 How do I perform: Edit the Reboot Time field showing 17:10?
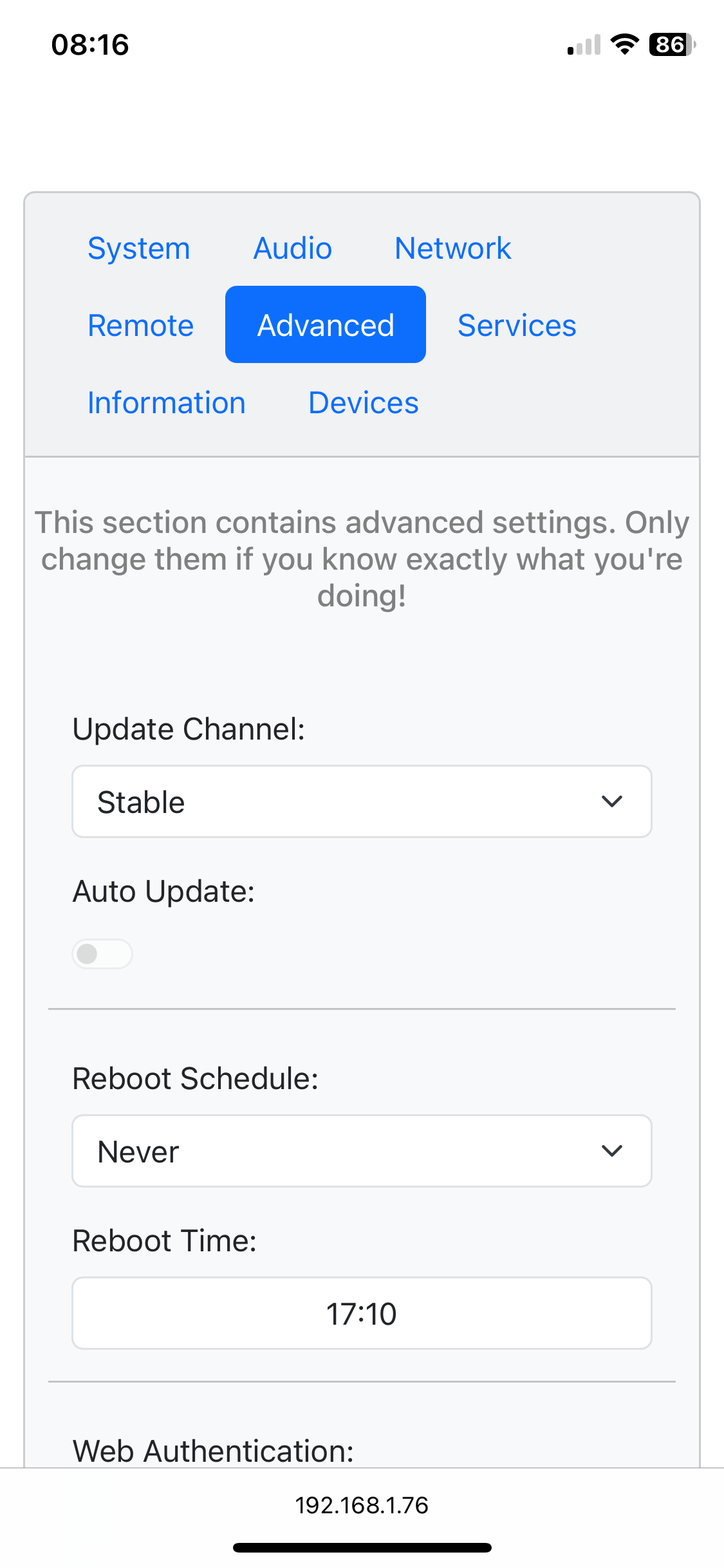362,1314
